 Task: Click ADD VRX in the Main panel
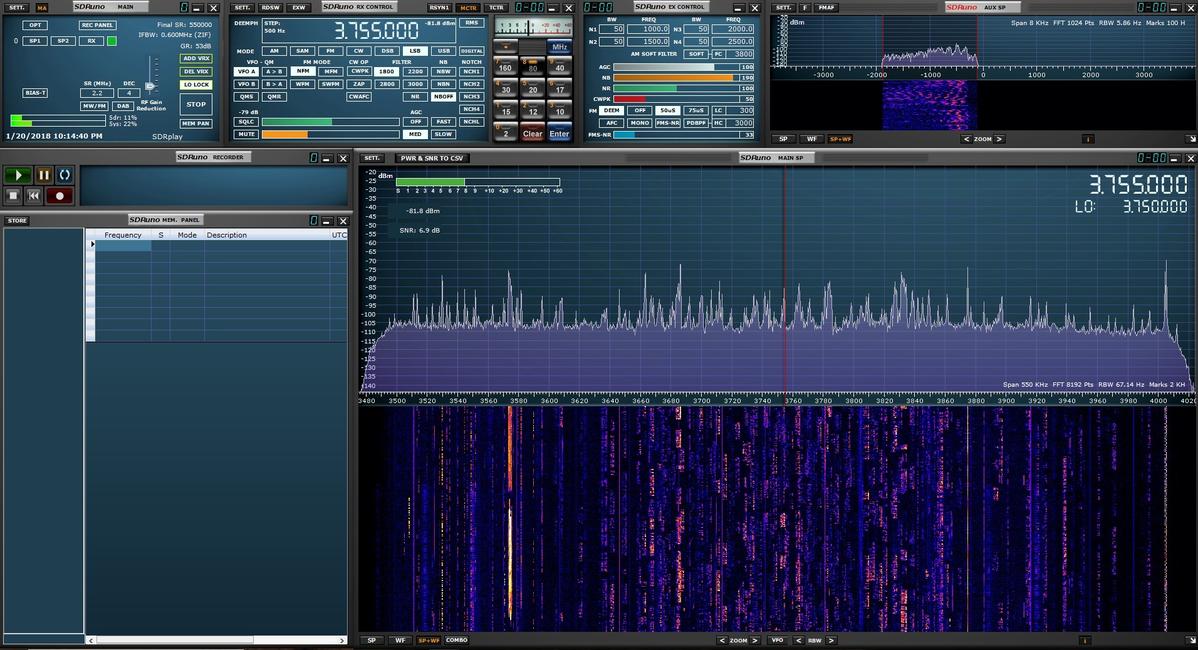196,58
